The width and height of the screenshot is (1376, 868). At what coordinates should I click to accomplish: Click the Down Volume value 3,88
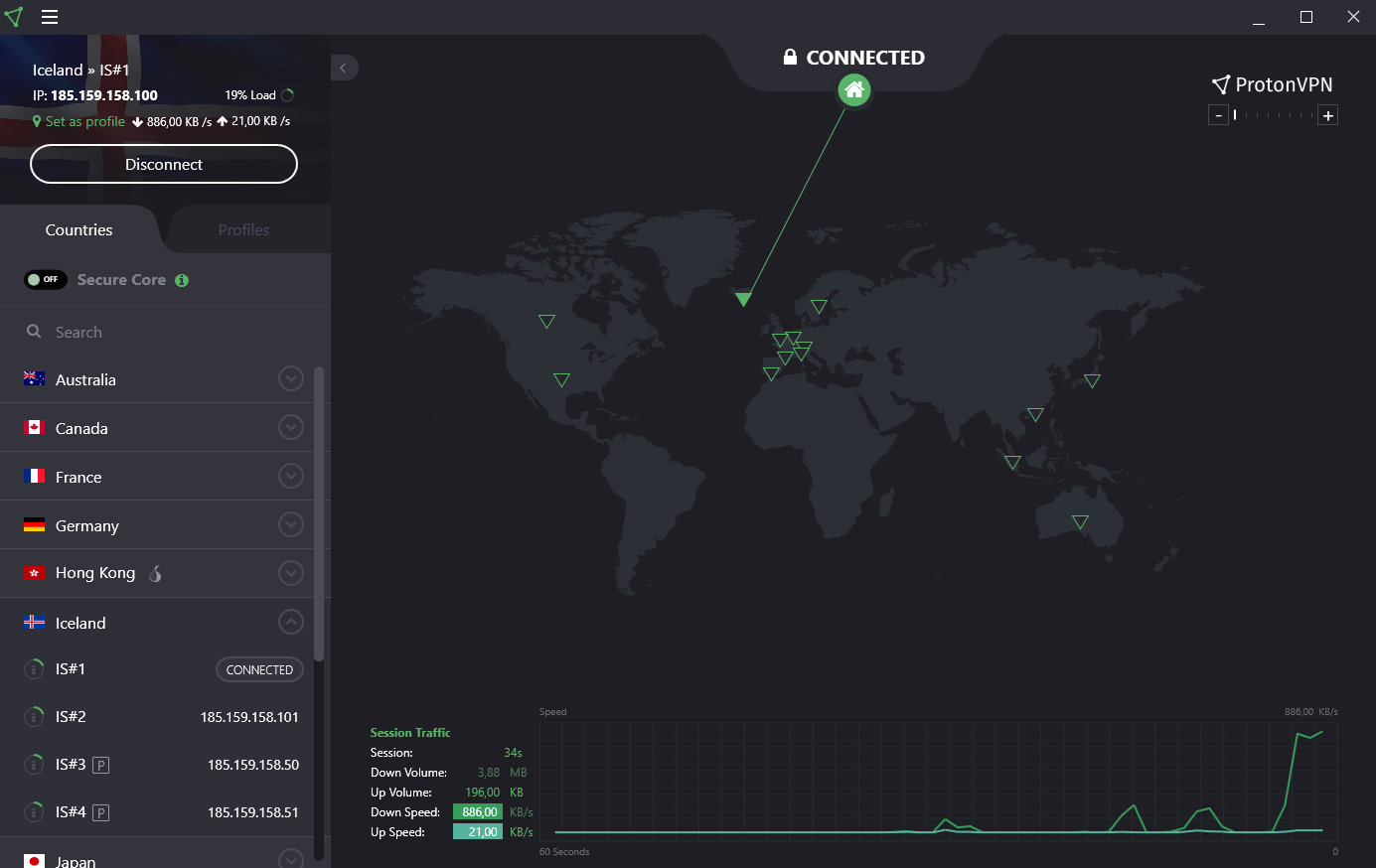(489, 772)
